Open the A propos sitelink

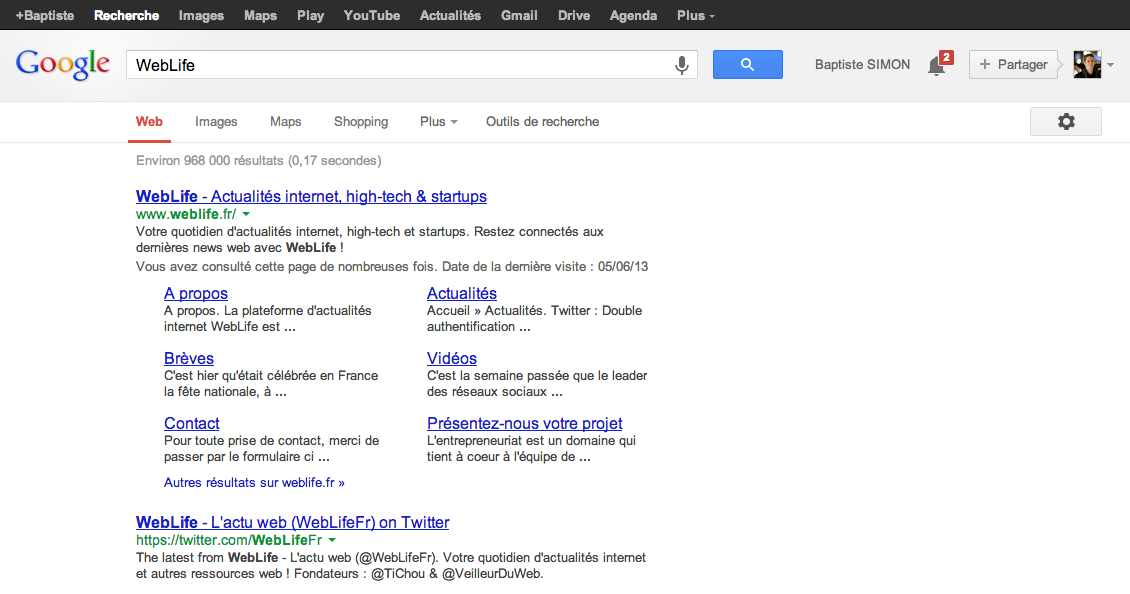click(x=195, y=293)
